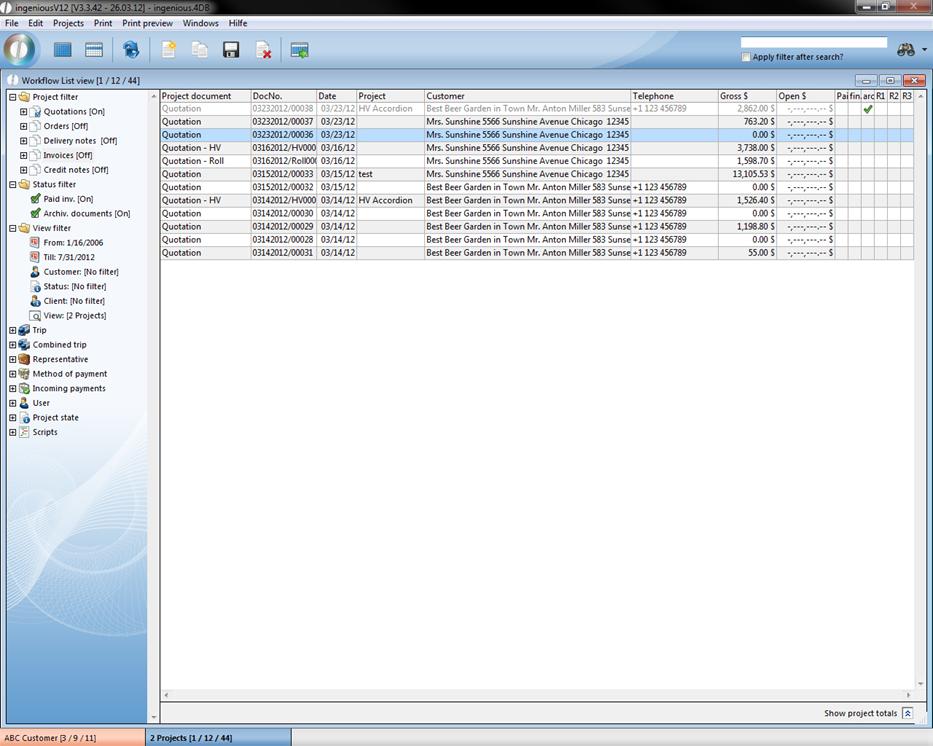The width and height of the screenshot is (933, 746).
Task: Collapse the Project filter folder
Action: tap(13, 97)
